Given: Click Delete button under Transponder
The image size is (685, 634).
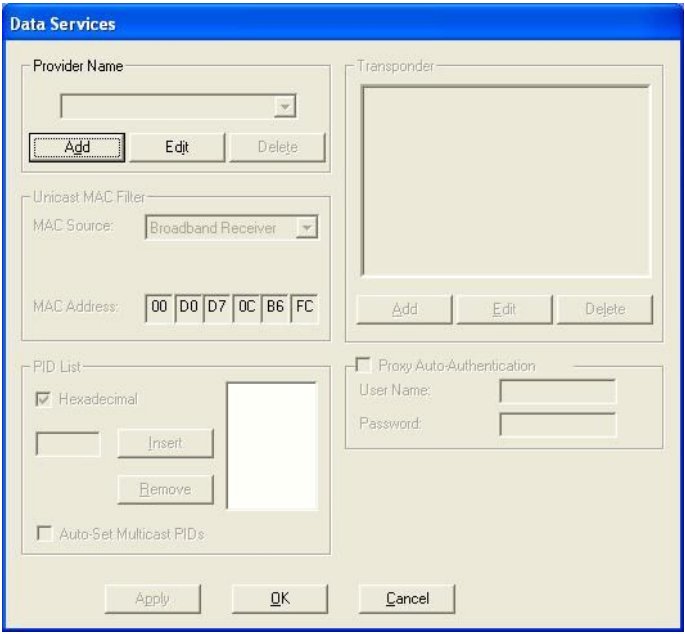Looking at the screenshot, I should (605, 309).
